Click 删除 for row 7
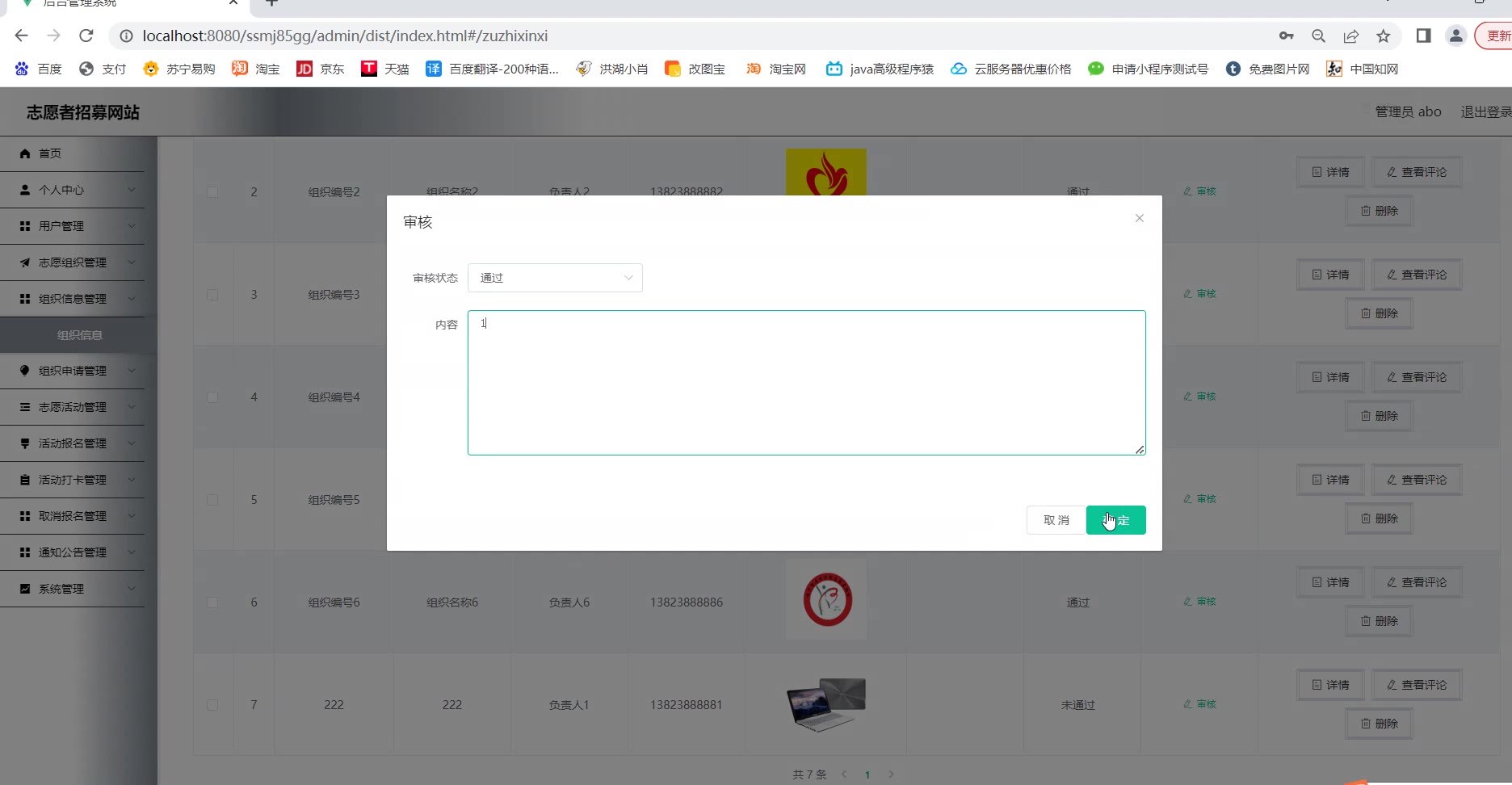 pyautogui.click(x=1379, y=724)
